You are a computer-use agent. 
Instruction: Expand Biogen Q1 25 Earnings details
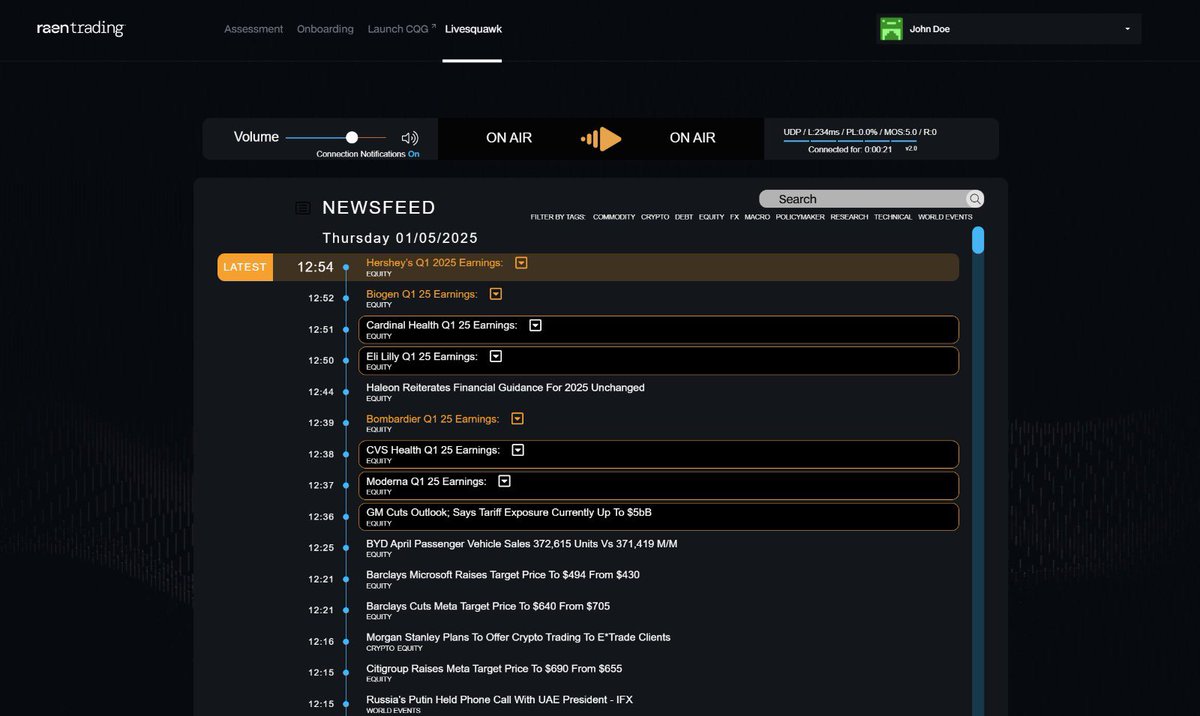[x=495, y=294]
